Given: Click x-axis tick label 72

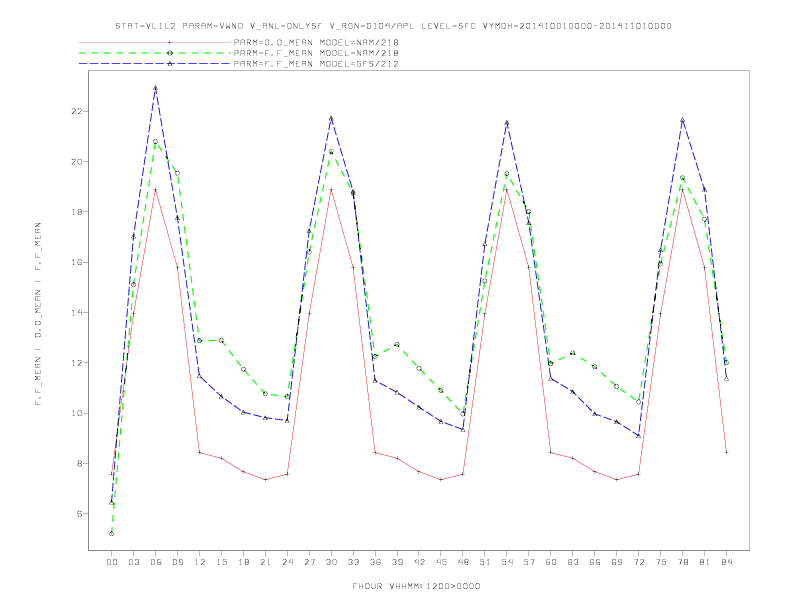Looking at the screenshot, I should coord(638,562).
